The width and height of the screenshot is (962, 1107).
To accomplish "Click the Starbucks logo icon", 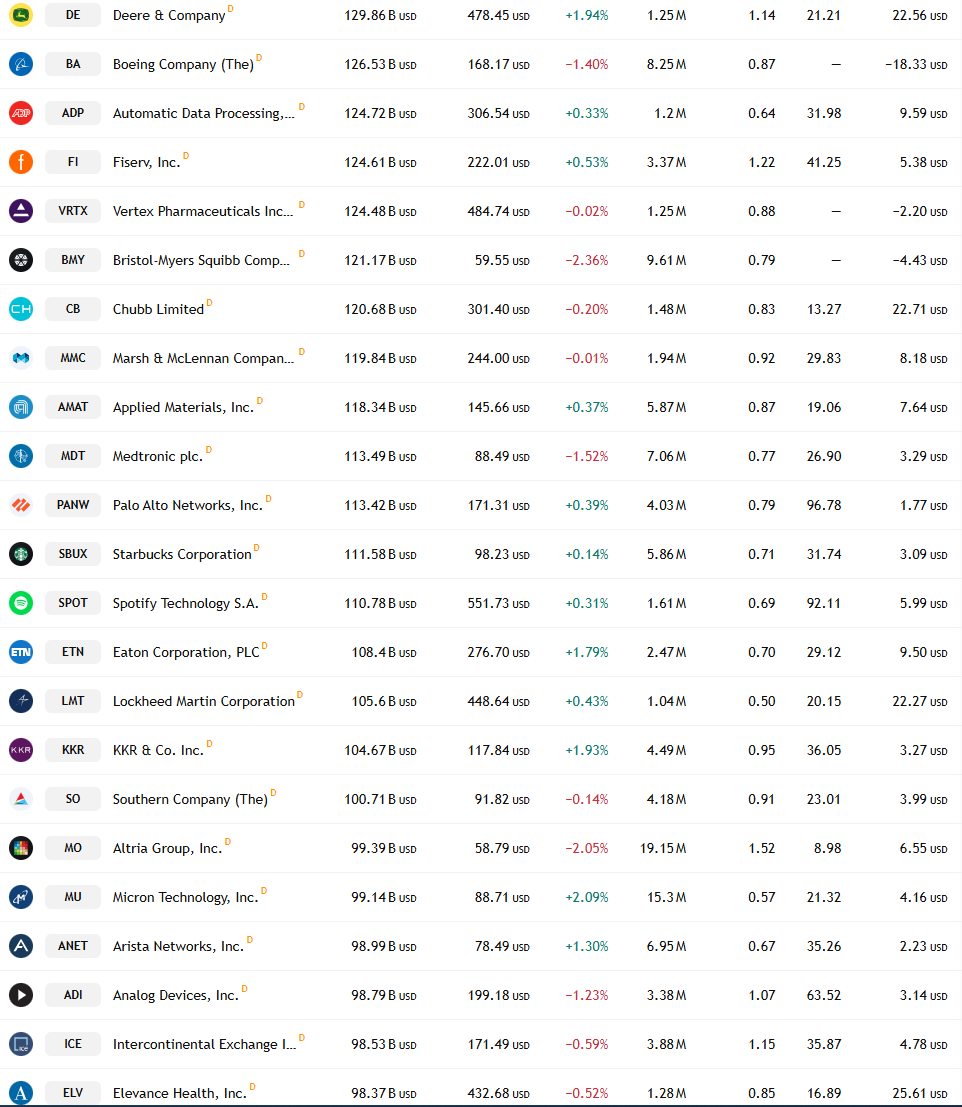I will (21, 554).
